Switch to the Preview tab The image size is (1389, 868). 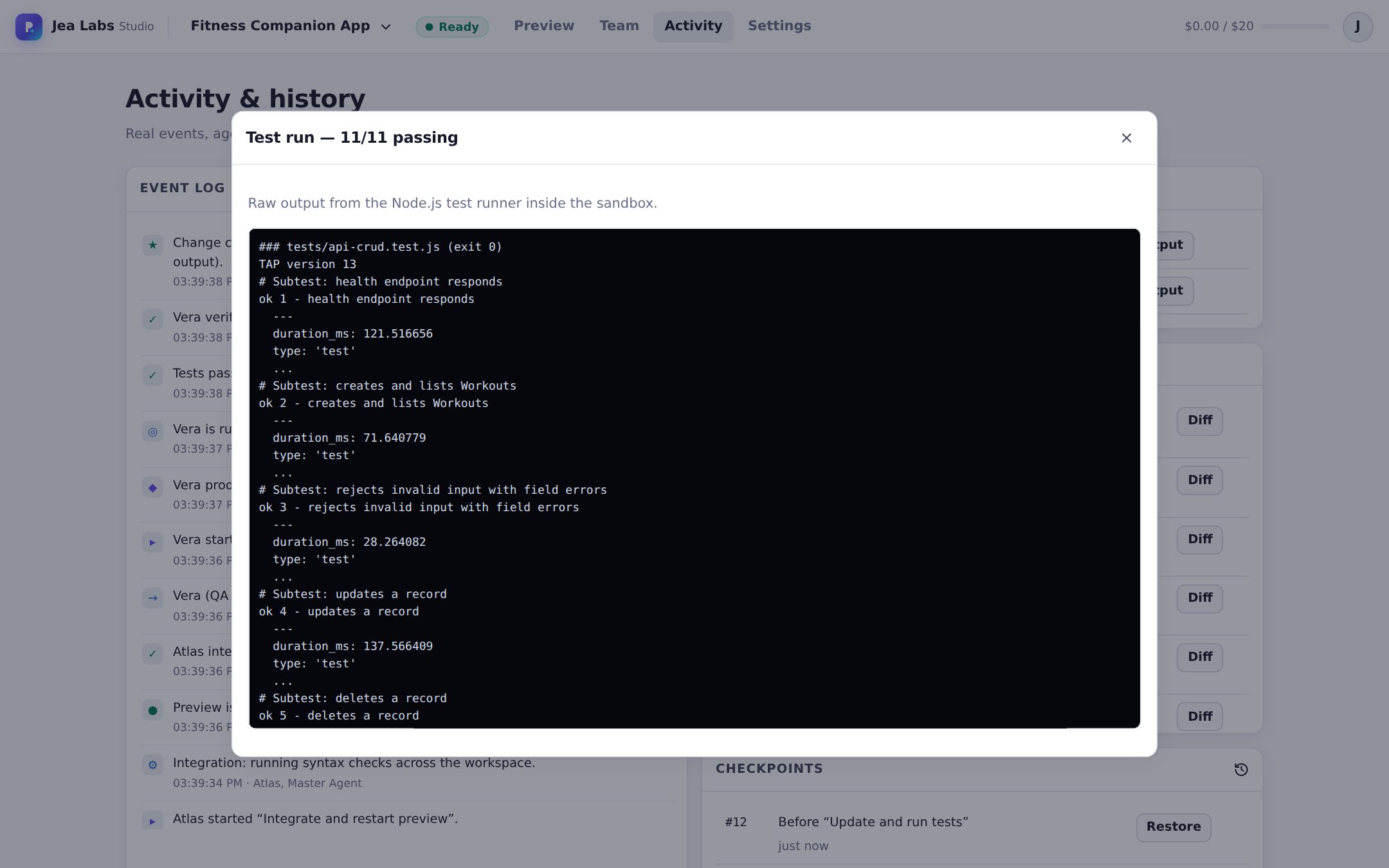click(x=543, y=26)
